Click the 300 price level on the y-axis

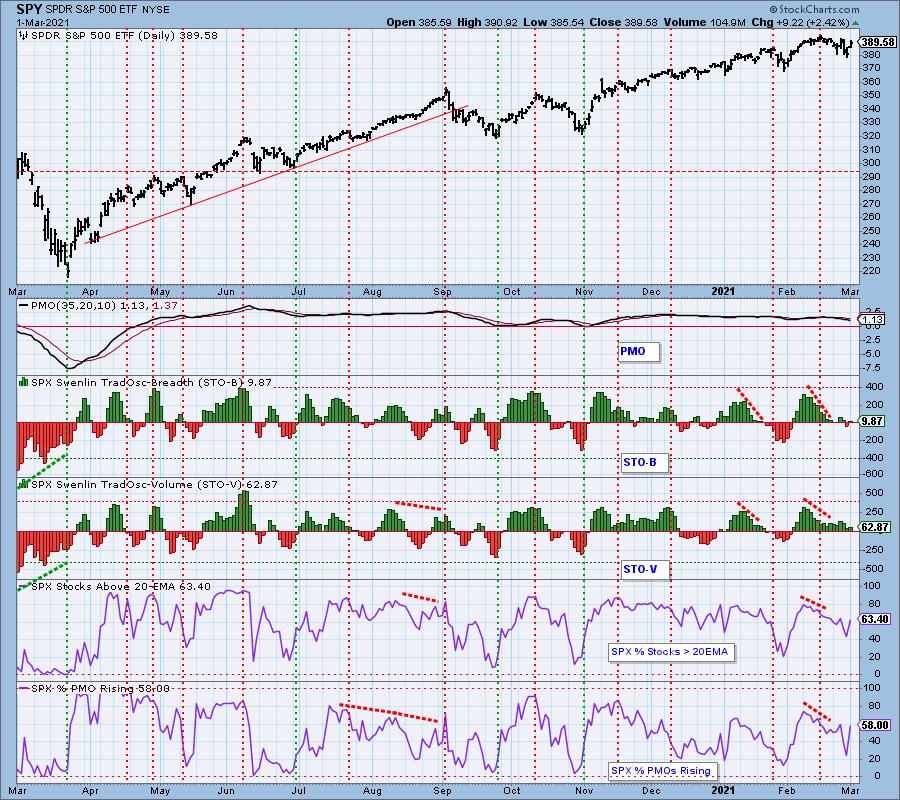pos(871,163)
